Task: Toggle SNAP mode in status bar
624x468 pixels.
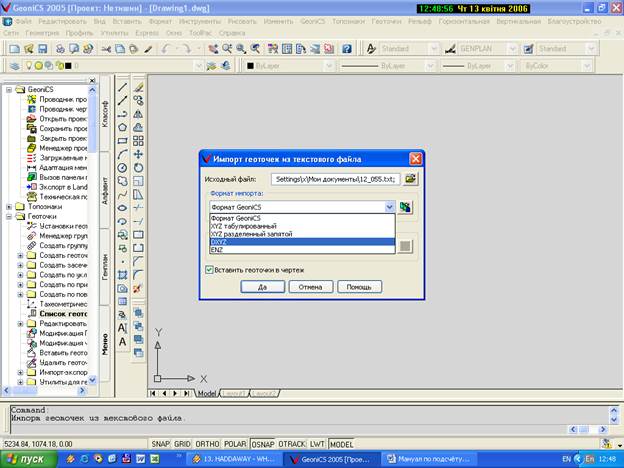Action: tap(160, 444)
